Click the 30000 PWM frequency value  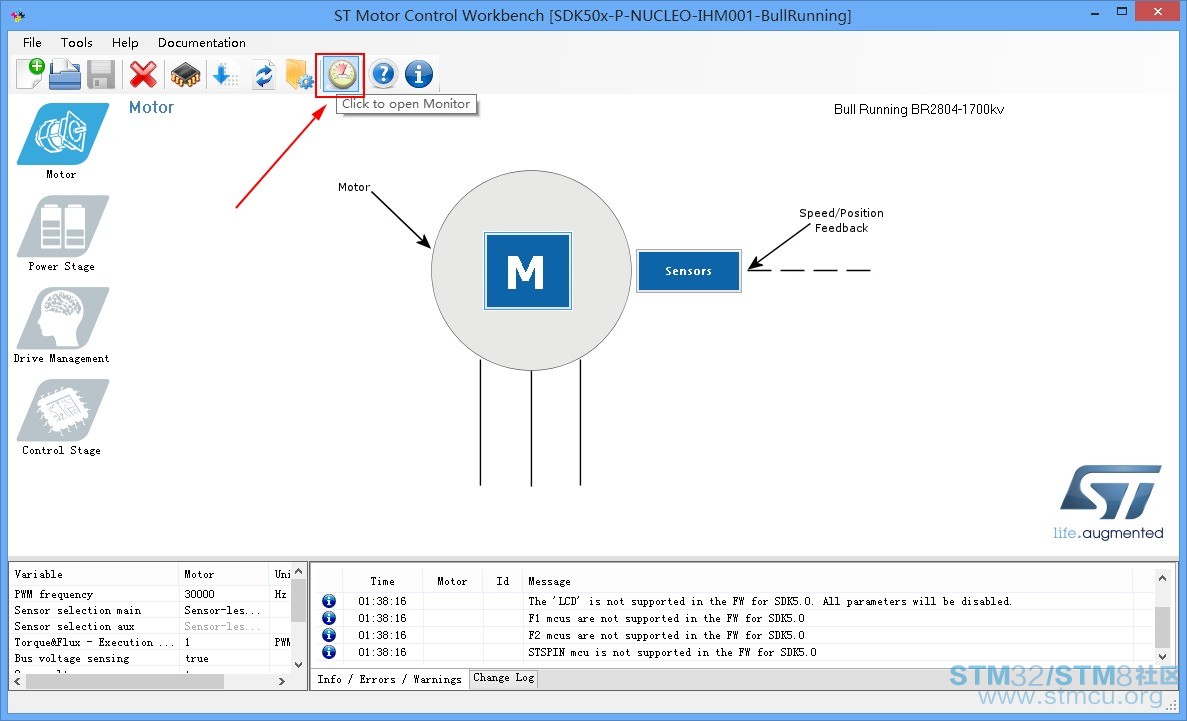199,594
